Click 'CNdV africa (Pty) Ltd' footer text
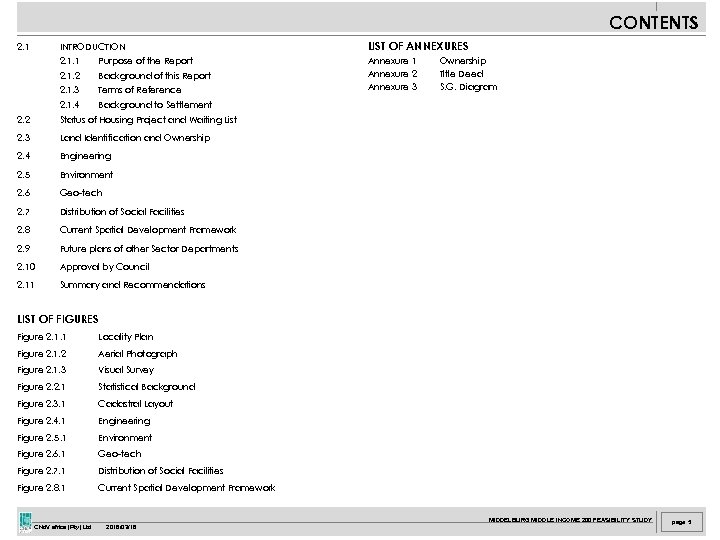Image resolution: width=720 pixels, height=540 pixels. click(x=62, y=527)
